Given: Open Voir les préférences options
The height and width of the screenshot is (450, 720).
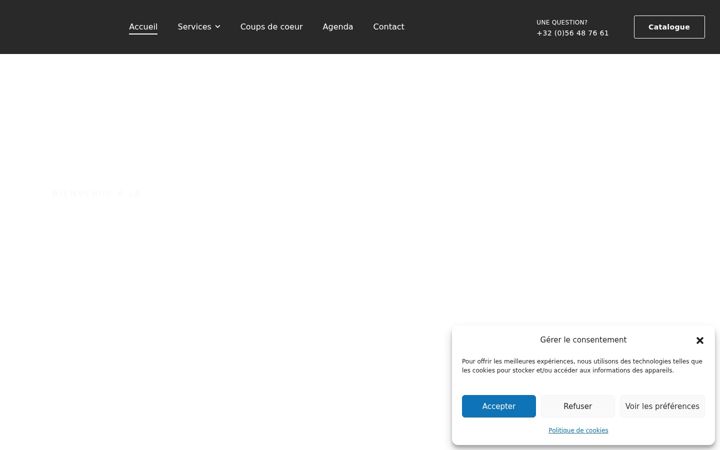Looking at the screenshot, I should click(x=662, y=406).
